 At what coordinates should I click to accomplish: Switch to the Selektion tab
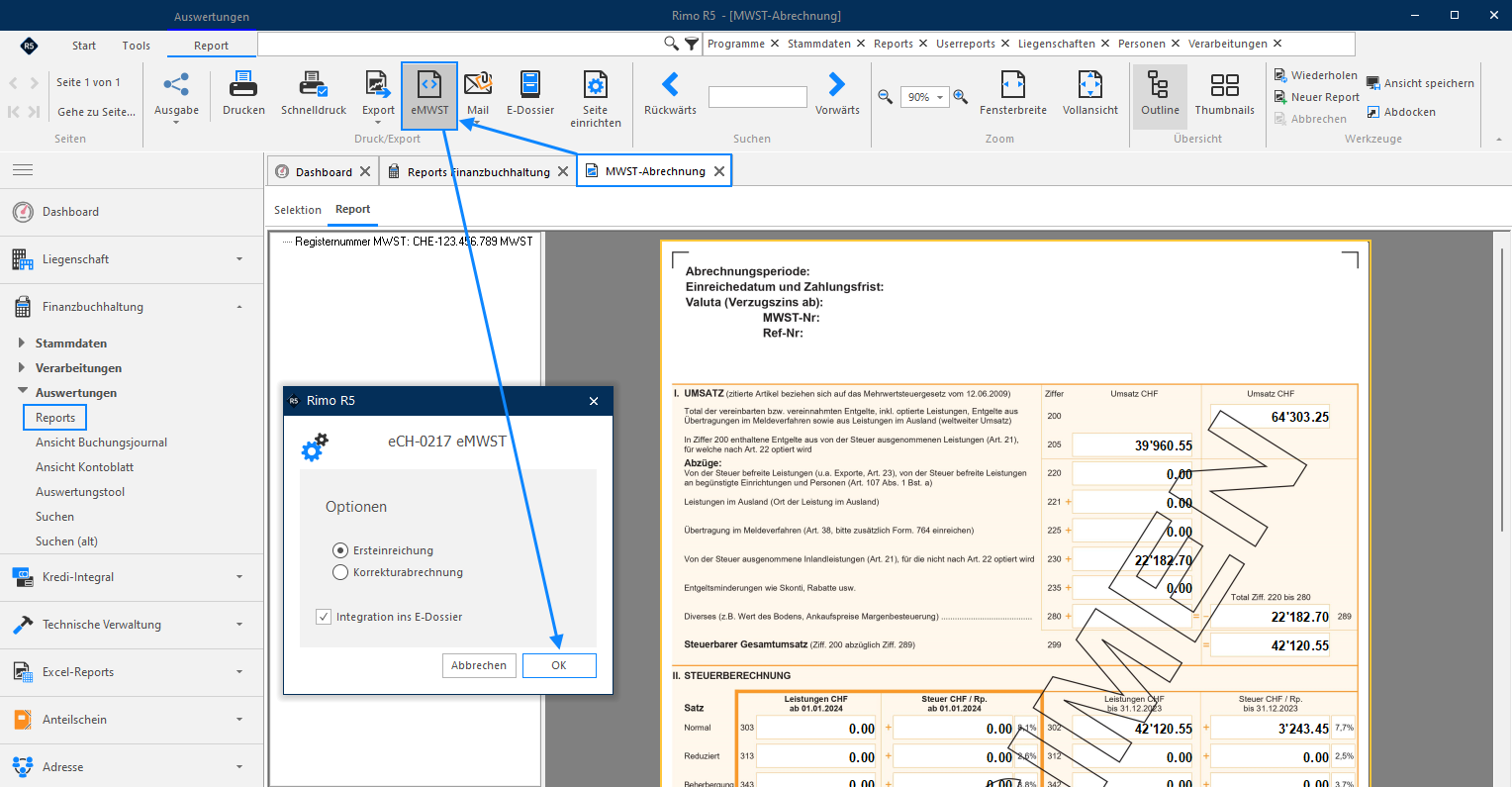coord(298,210)
